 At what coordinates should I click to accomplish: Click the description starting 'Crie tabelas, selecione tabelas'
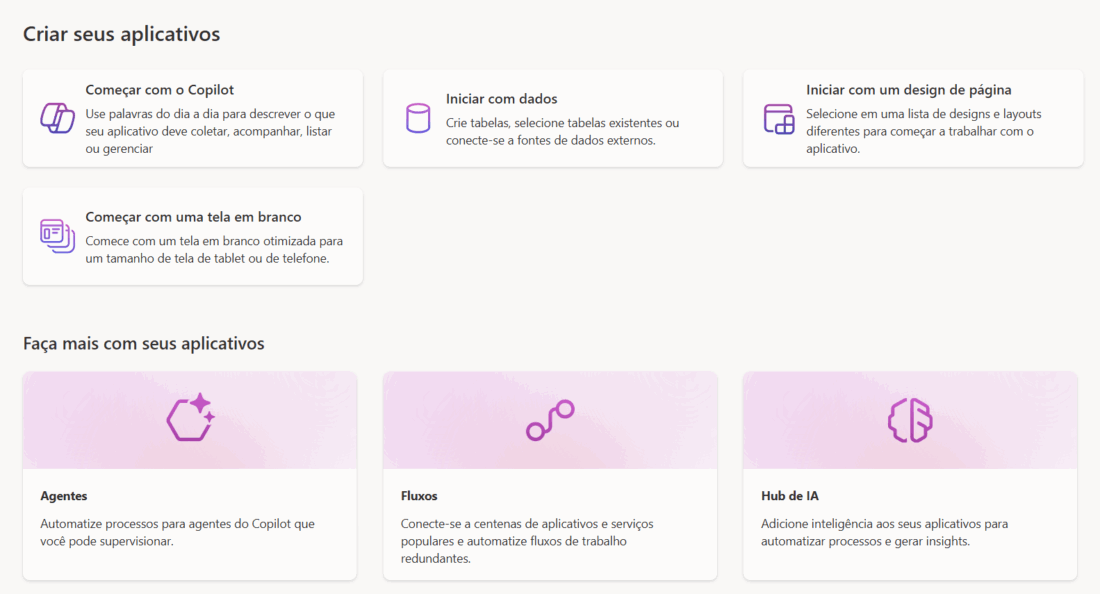pos(563,131)
